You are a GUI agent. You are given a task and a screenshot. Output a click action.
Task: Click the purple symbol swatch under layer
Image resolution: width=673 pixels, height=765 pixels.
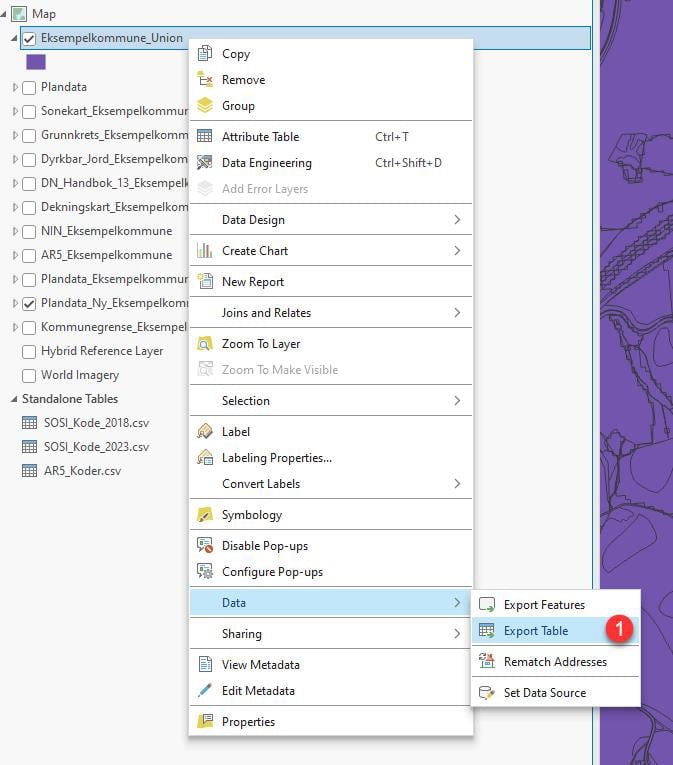coord(36,62)
